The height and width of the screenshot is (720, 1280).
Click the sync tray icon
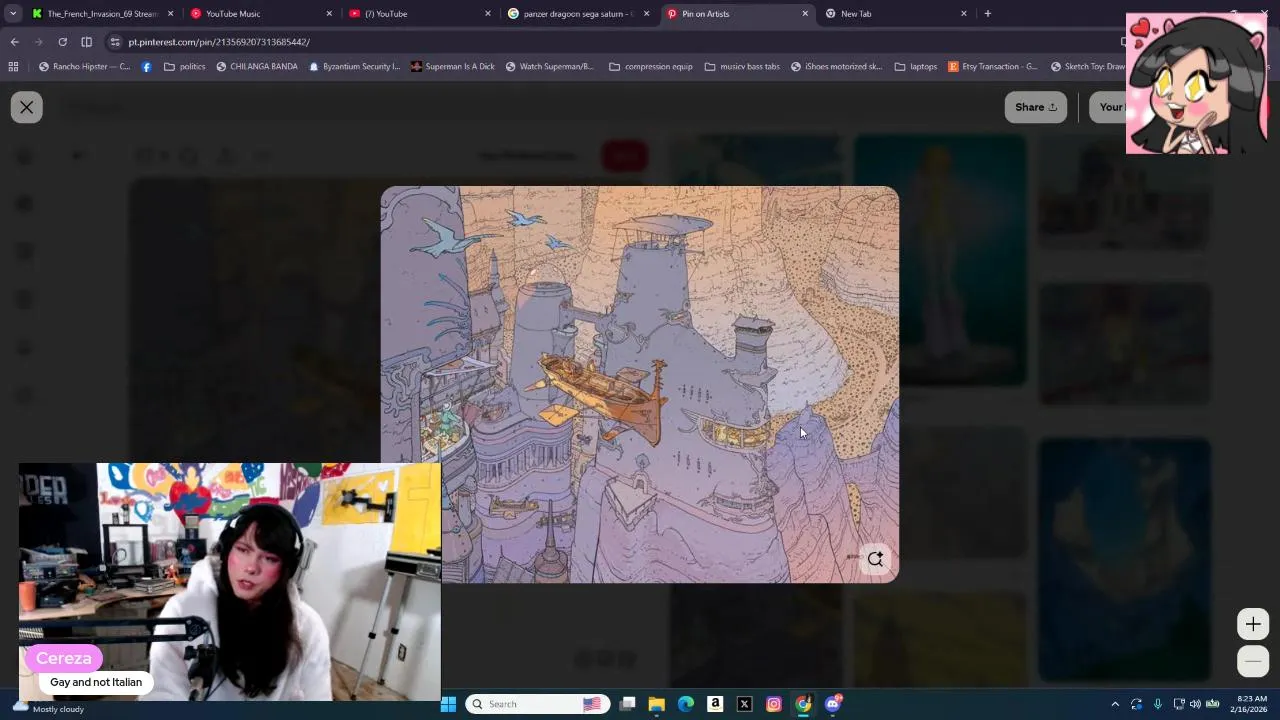(x=1136, y=704)
